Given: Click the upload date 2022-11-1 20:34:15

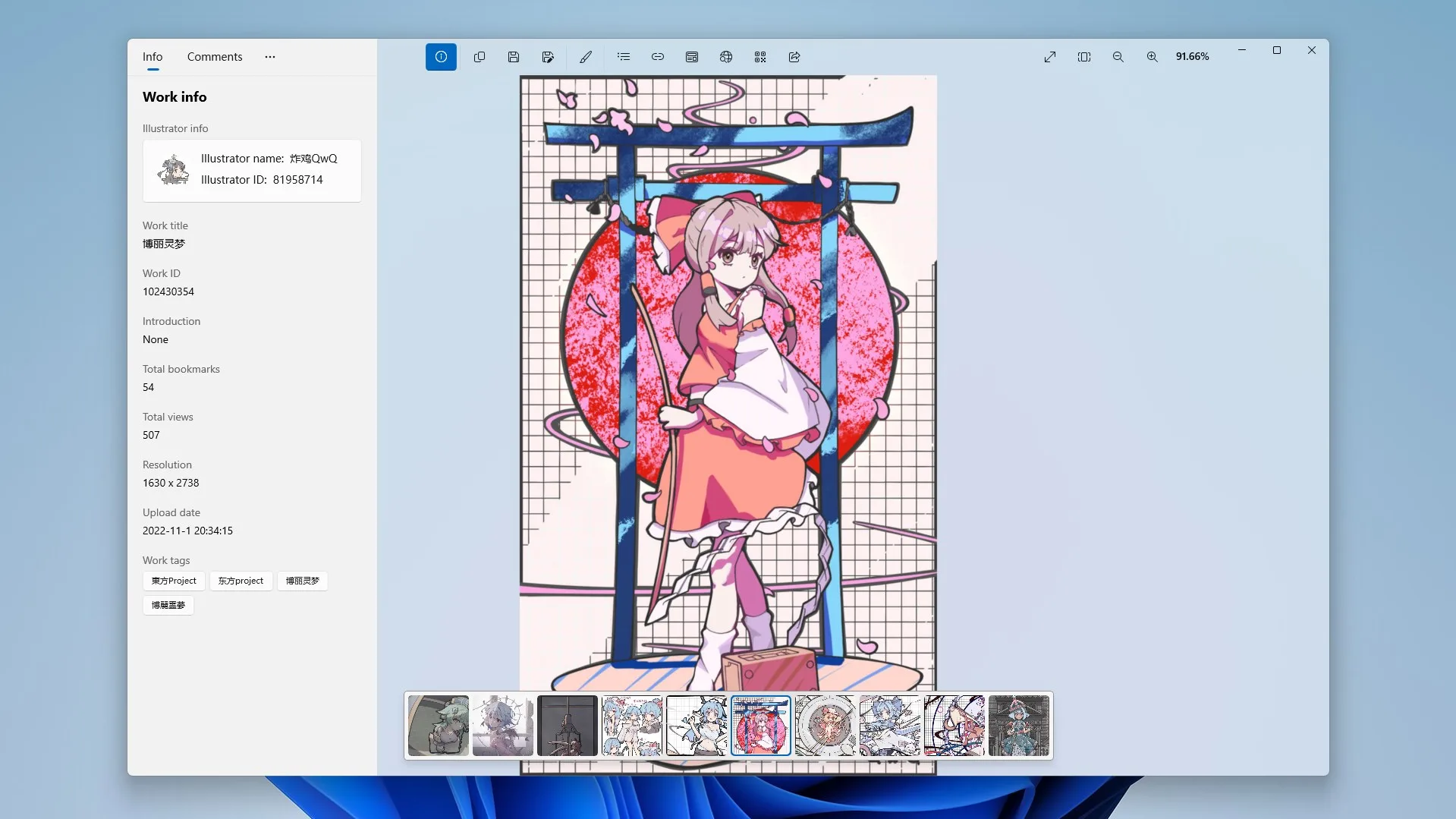Looking at the screenshot, I should [x=187, y=531].
